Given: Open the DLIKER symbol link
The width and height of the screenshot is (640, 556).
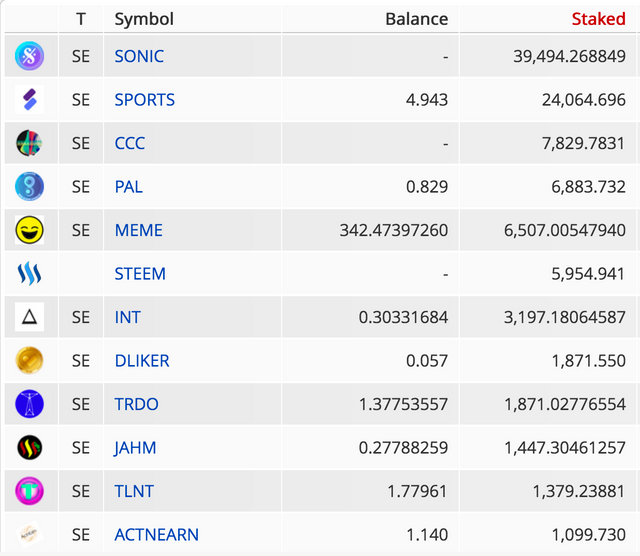Looking at the screenshot, I should click(142, 361).
